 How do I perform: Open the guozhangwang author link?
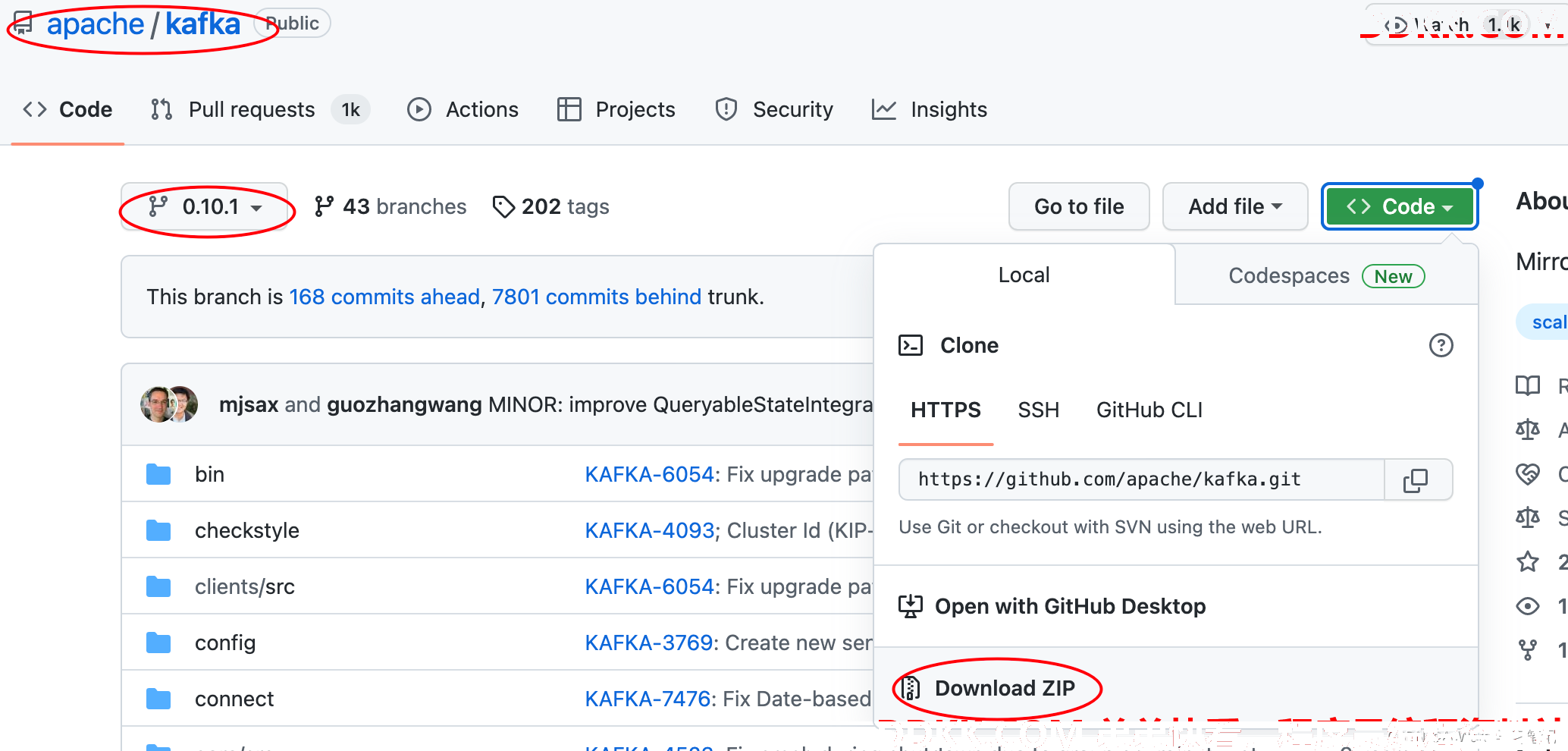point(404,404)
